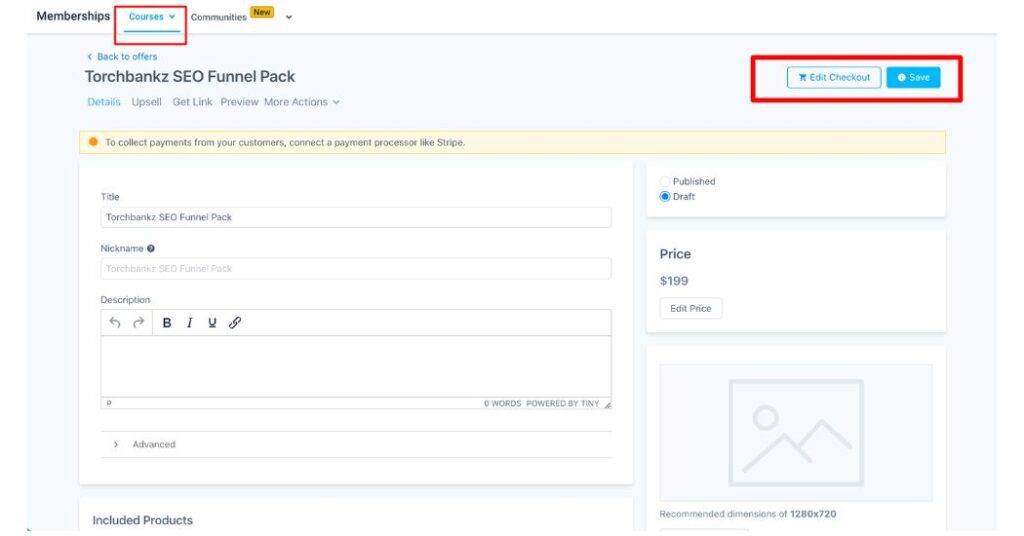Open the dropdown arrow after Communities

click(x=289, y=18)
